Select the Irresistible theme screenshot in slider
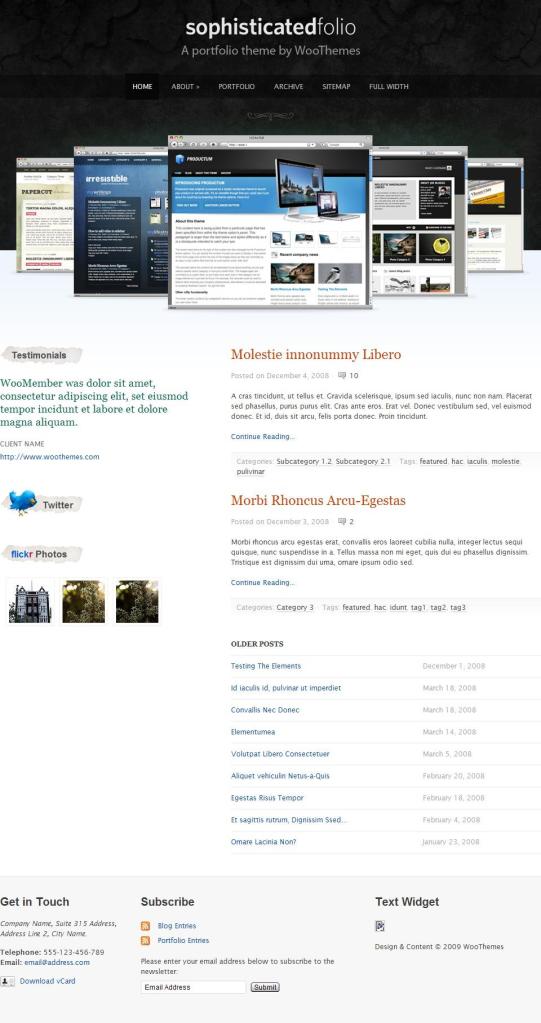 (121, 220)
